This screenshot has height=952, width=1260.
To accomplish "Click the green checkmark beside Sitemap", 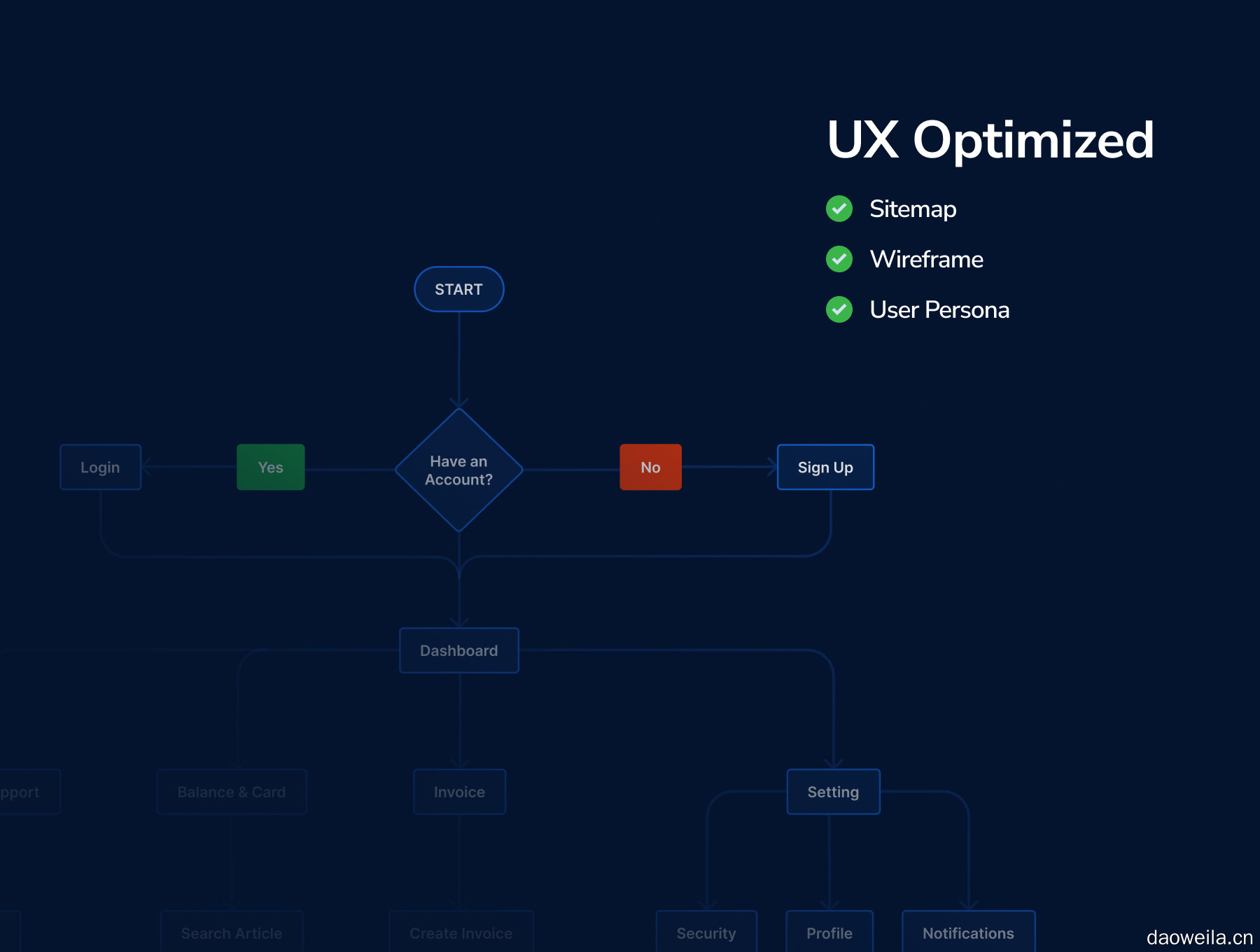I will [x=839, y=209].
